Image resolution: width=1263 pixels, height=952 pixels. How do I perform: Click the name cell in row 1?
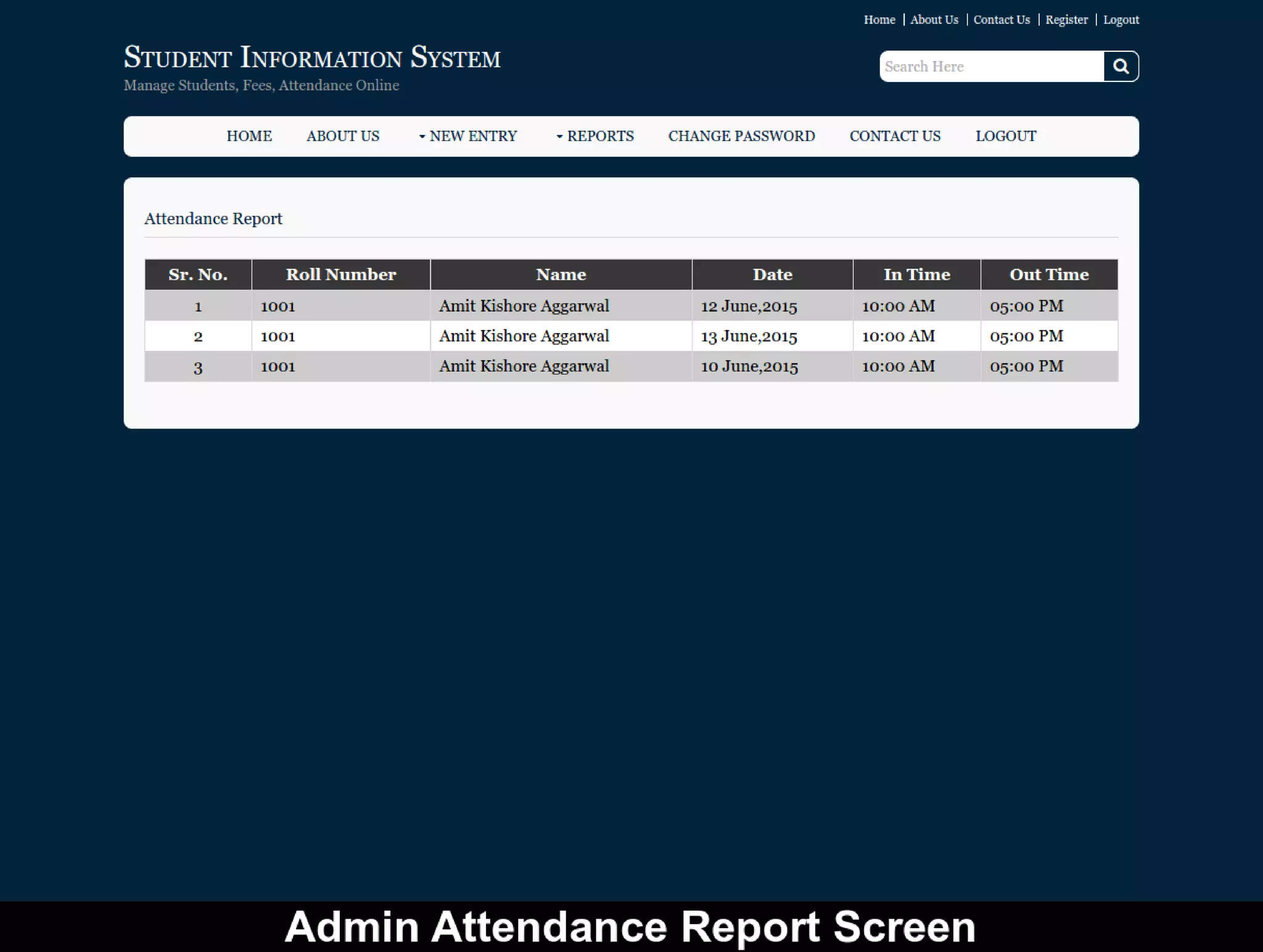(561, 306)
